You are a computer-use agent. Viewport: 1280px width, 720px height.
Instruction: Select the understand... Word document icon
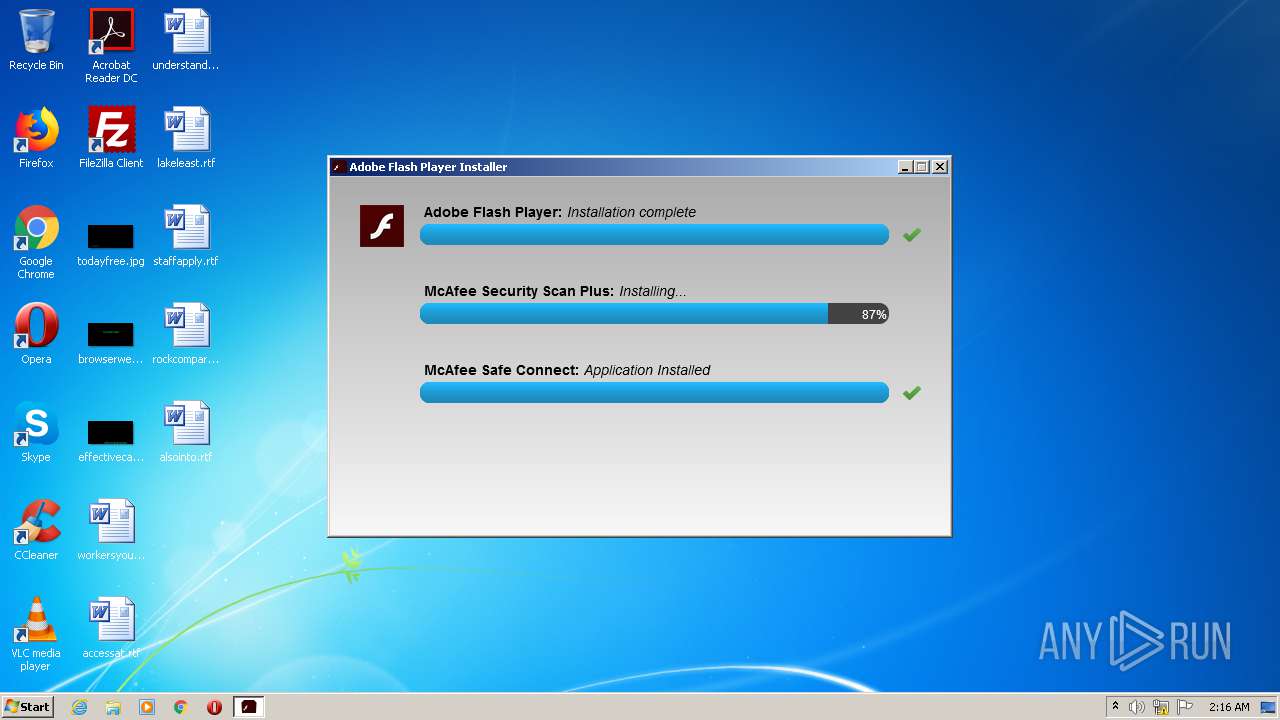pos(186,41)
